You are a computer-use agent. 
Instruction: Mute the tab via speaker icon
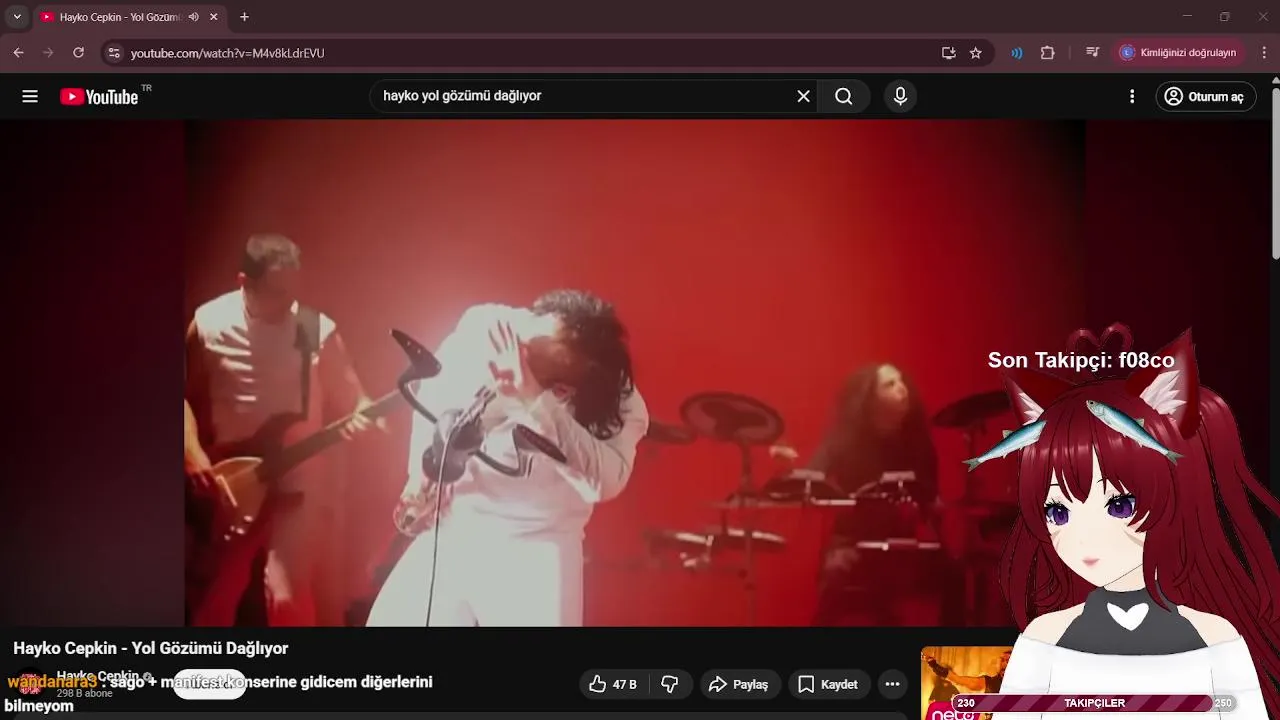[193, 17]
